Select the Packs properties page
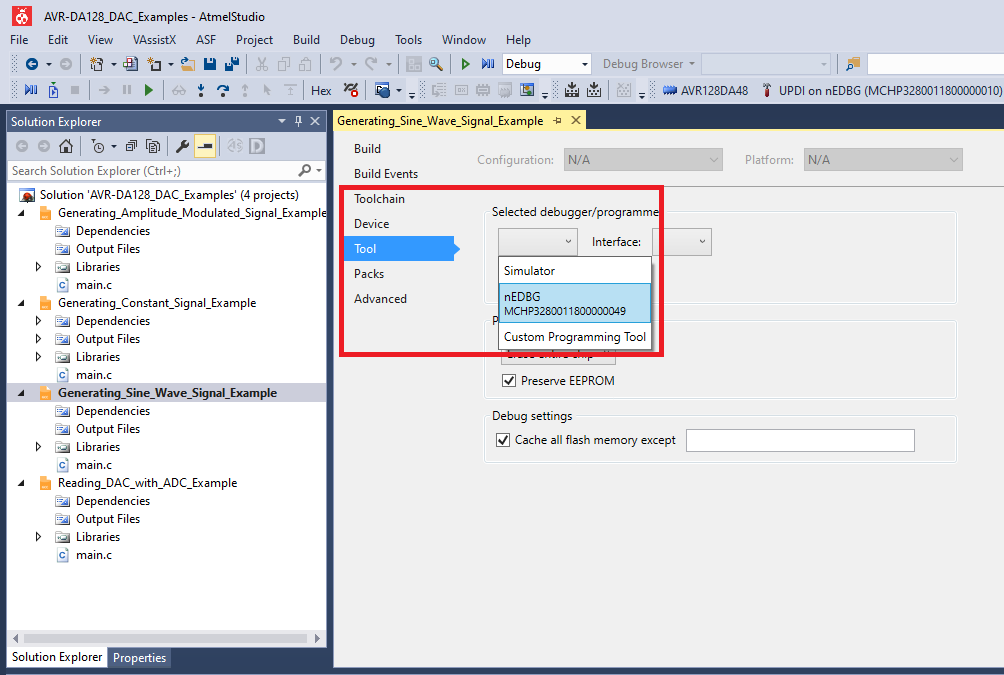1004x675 pixels. [369, 273]
